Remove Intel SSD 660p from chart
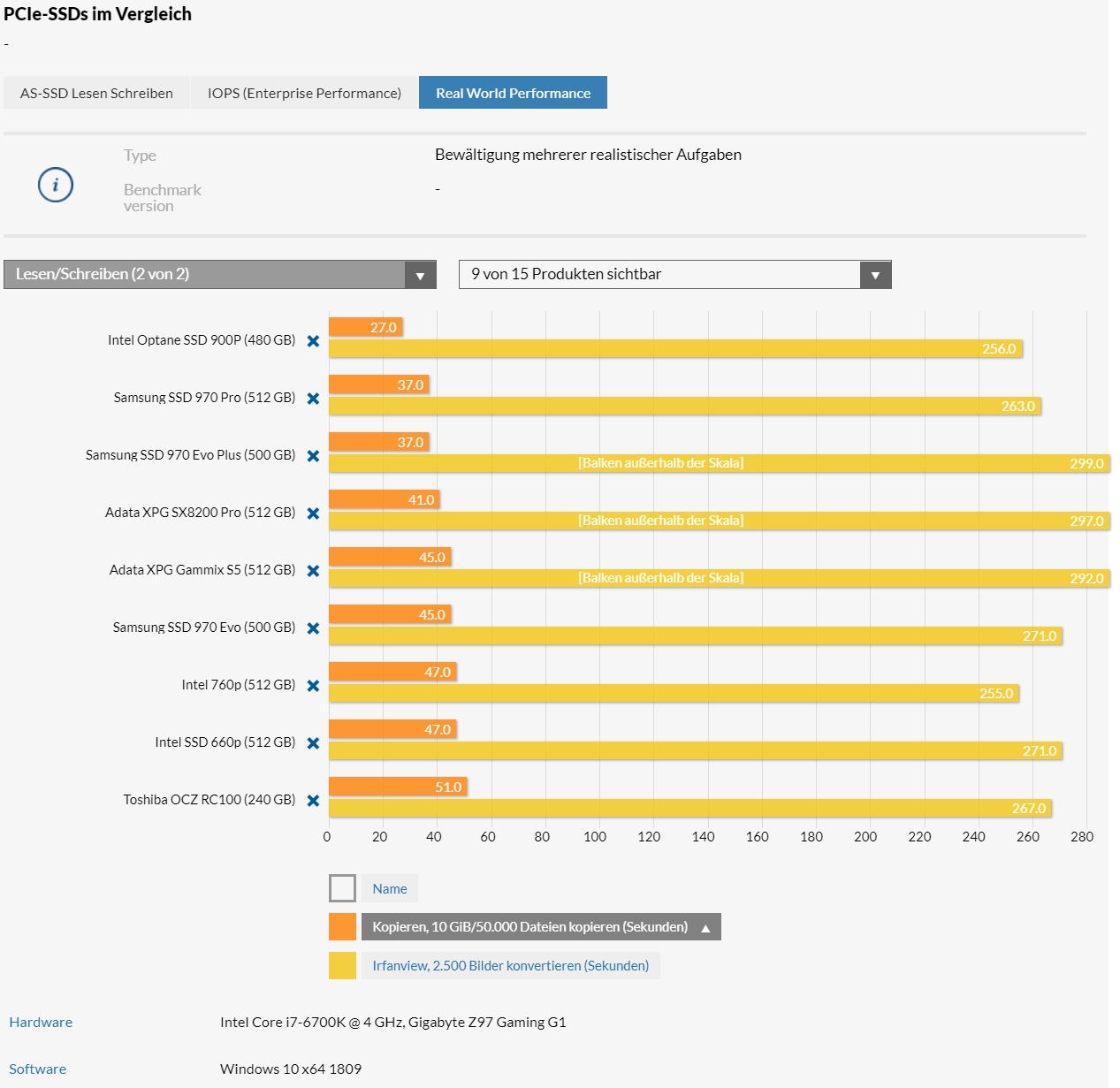1120x1088 pixels. [313, 743]
